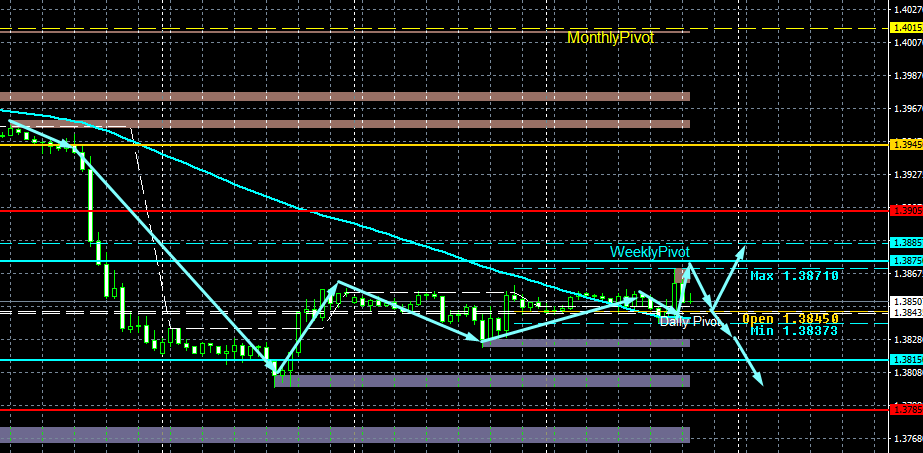
Task: Click the yellow 1.3945 price tag
Action: point(907,144)
